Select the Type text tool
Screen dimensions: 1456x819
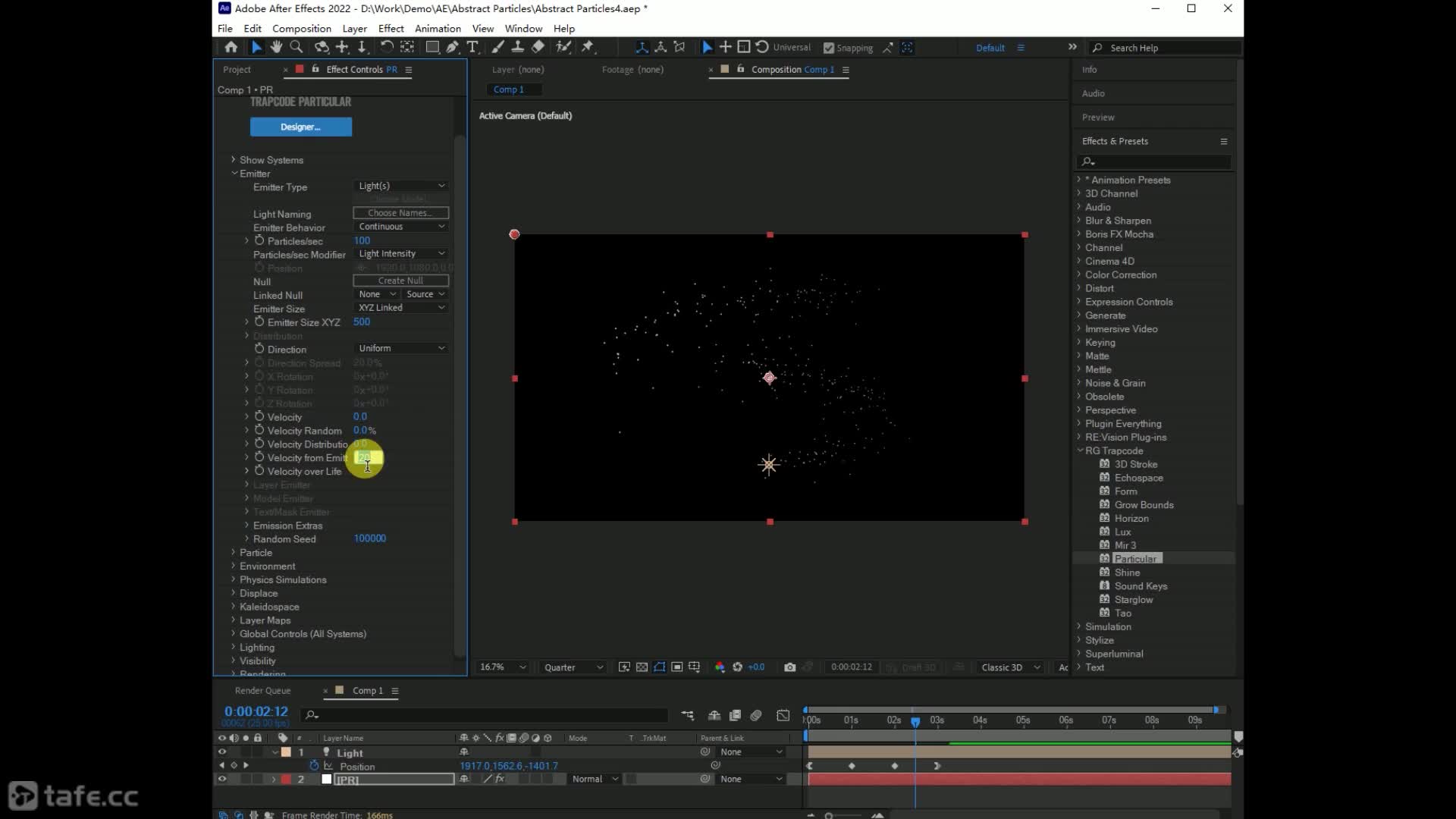[x=472, y=47]
